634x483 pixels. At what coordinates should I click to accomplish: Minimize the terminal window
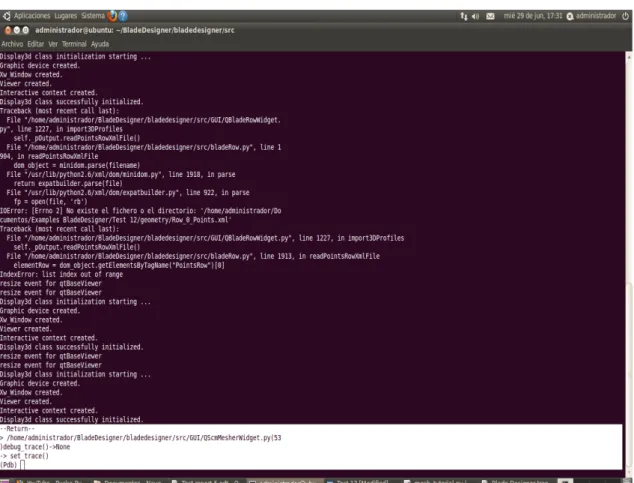click(17, 30)
